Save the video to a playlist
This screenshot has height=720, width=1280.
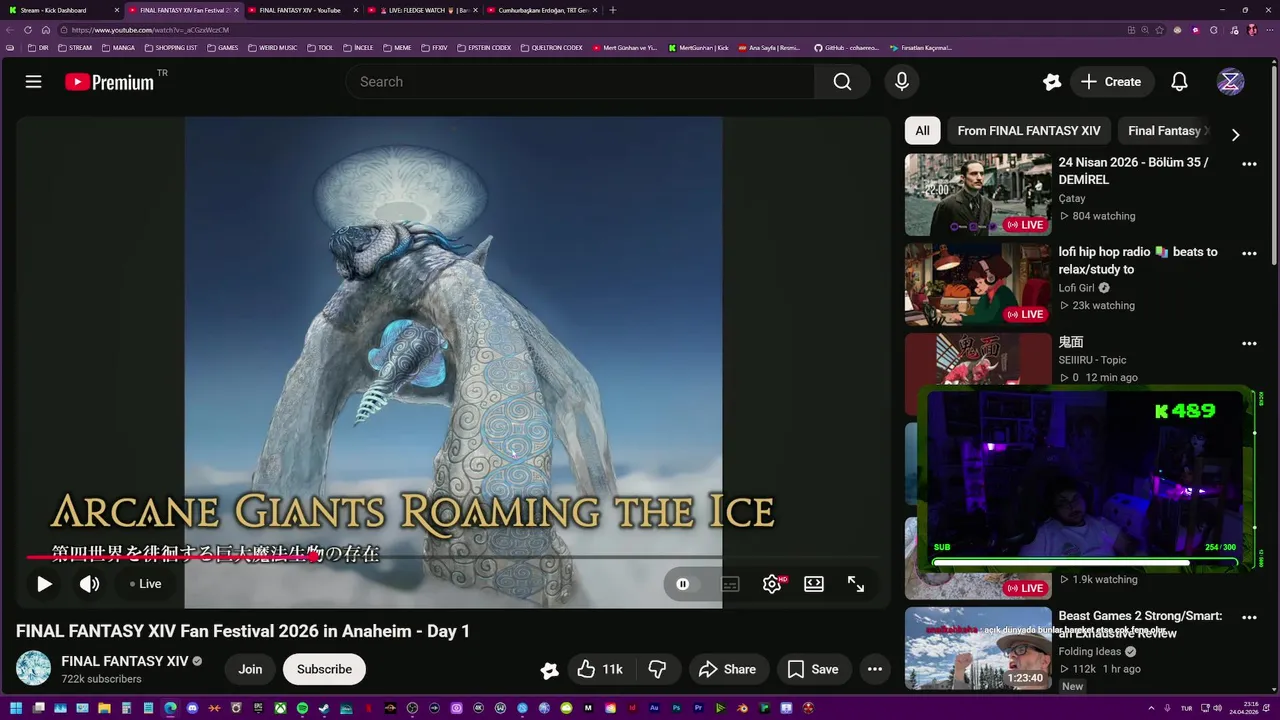813,669
